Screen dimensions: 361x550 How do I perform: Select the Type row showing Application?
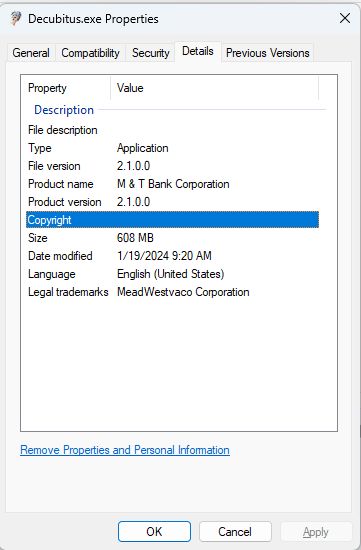(172, 148)
